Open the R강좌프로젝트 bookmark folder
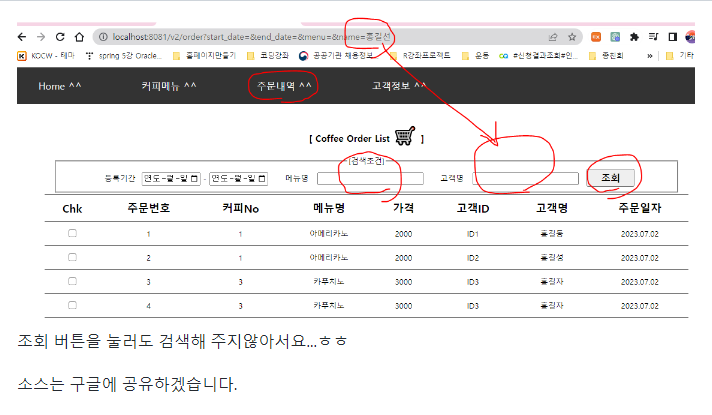 point(420,56)
